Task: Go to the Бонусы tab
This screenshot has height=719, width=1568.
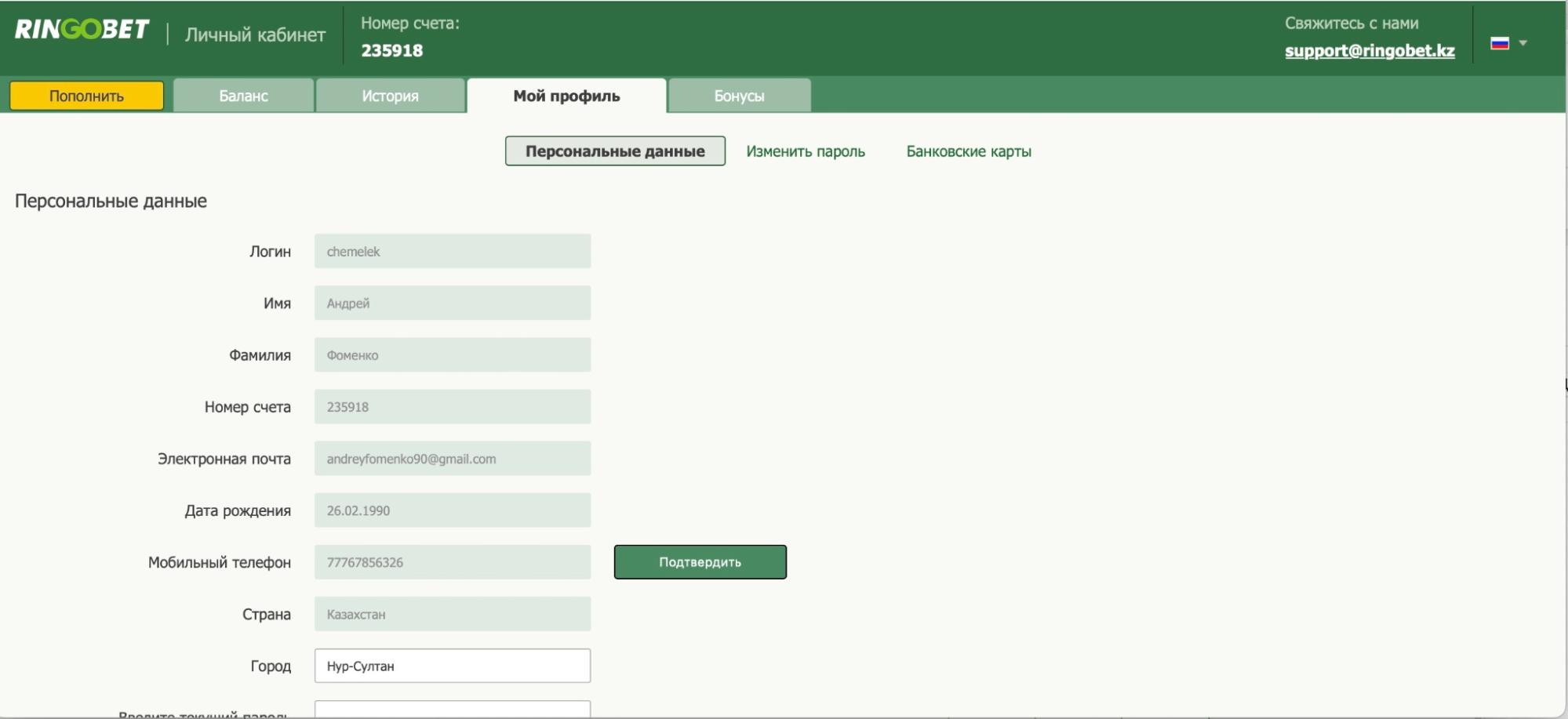Action: click(739, 96)
